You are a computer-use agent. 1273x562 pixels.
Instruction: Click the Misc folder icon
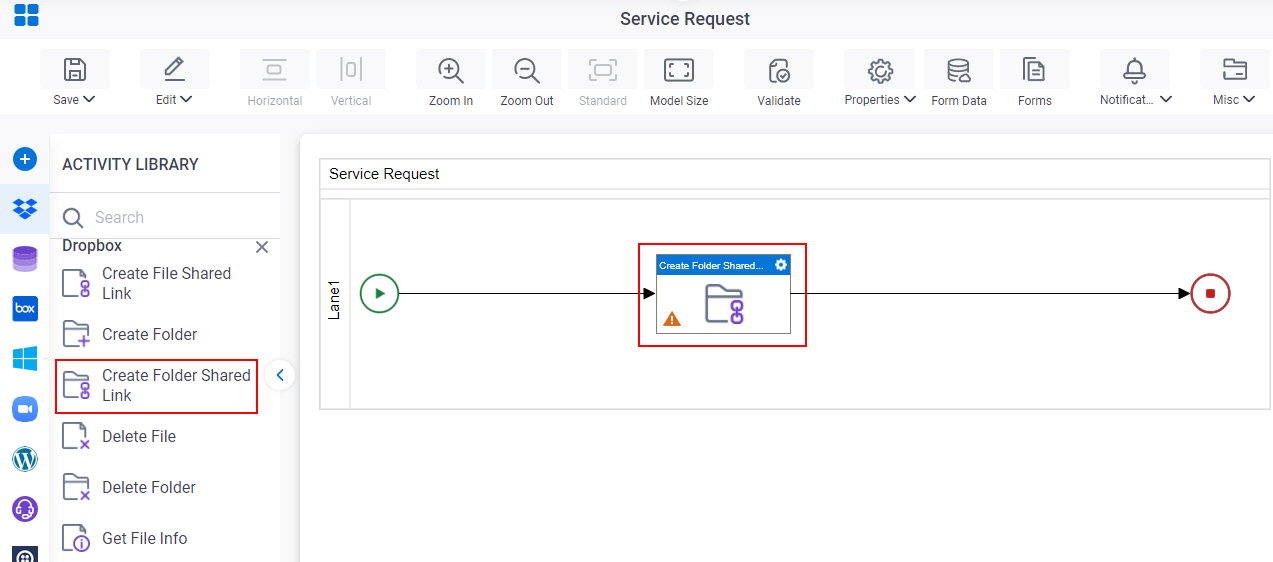pyautogui.click(x=1235, y=69)
